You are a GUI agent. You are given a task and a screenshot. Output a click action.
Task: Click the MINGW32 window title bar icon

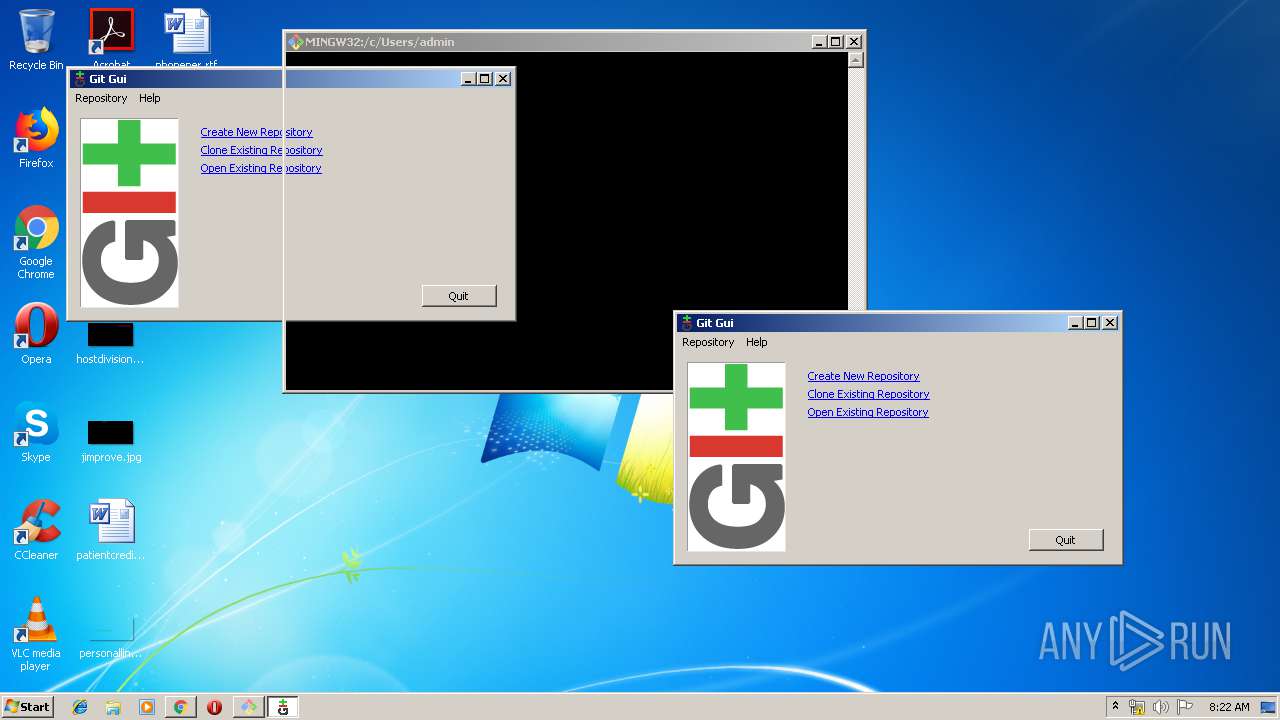(295, 42)
